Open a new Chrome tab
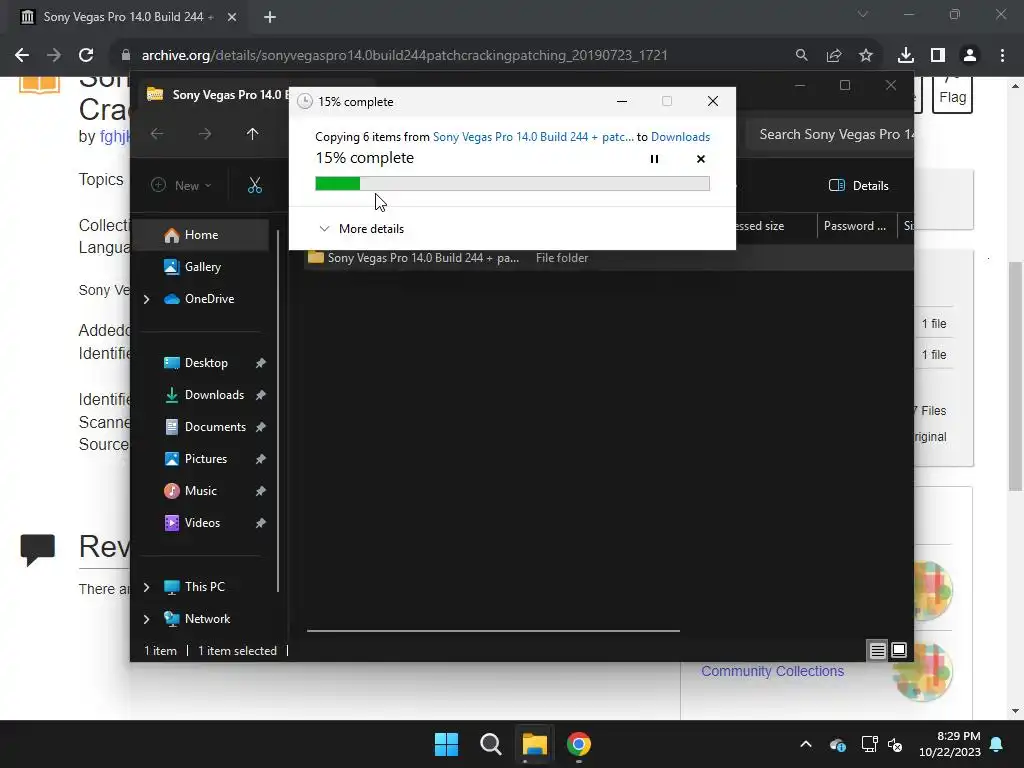 coord(270,17)
